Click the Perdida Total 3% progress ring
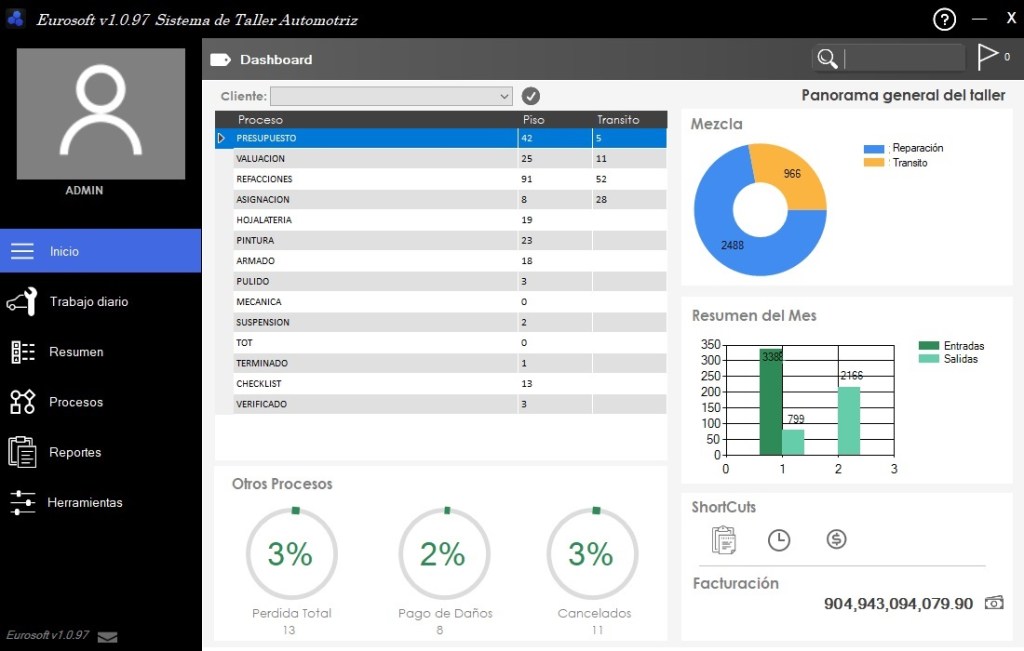This screenshot has height=651, width=1024. click(291, 554)
